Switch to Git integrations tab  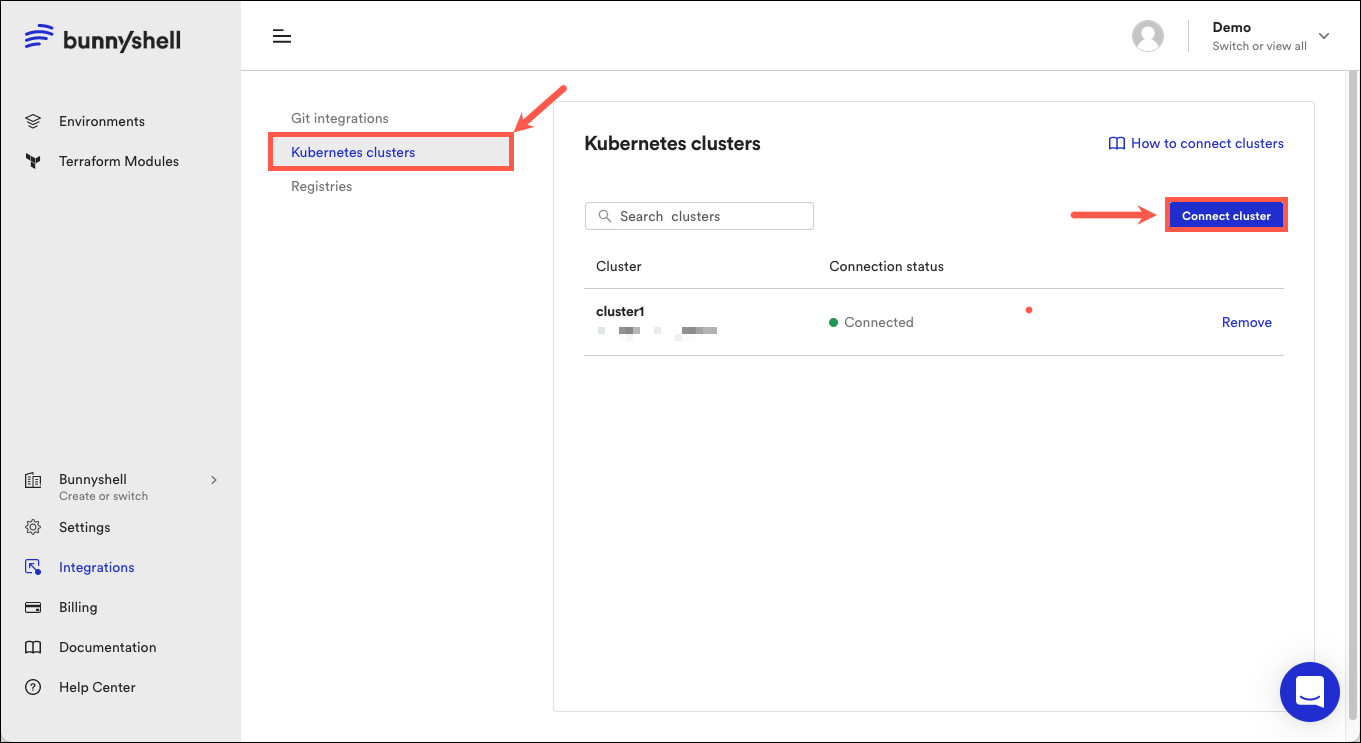click(x=340, y=118)
